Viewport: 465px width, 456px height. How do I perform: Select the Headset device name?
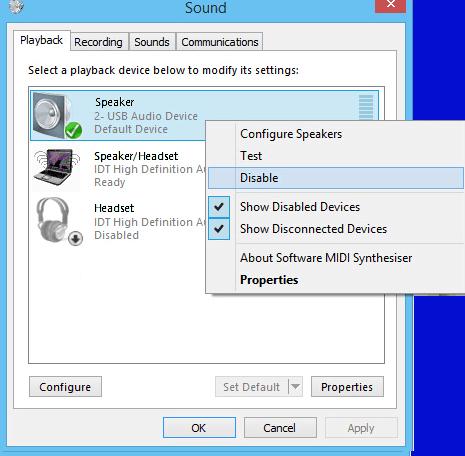click(x=114, y=208)
